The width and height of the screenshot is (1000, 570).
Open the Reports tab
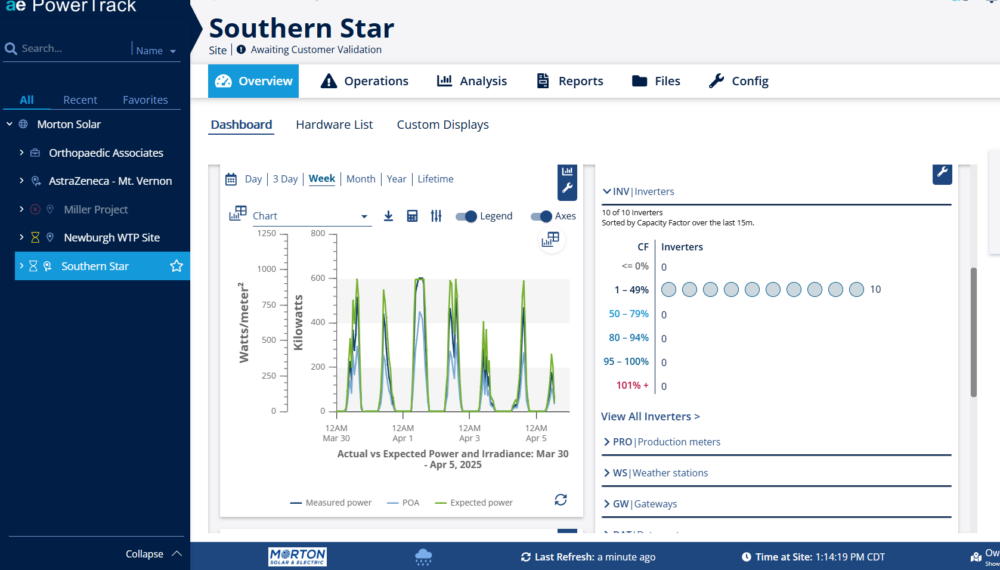[x=570, y=81]
